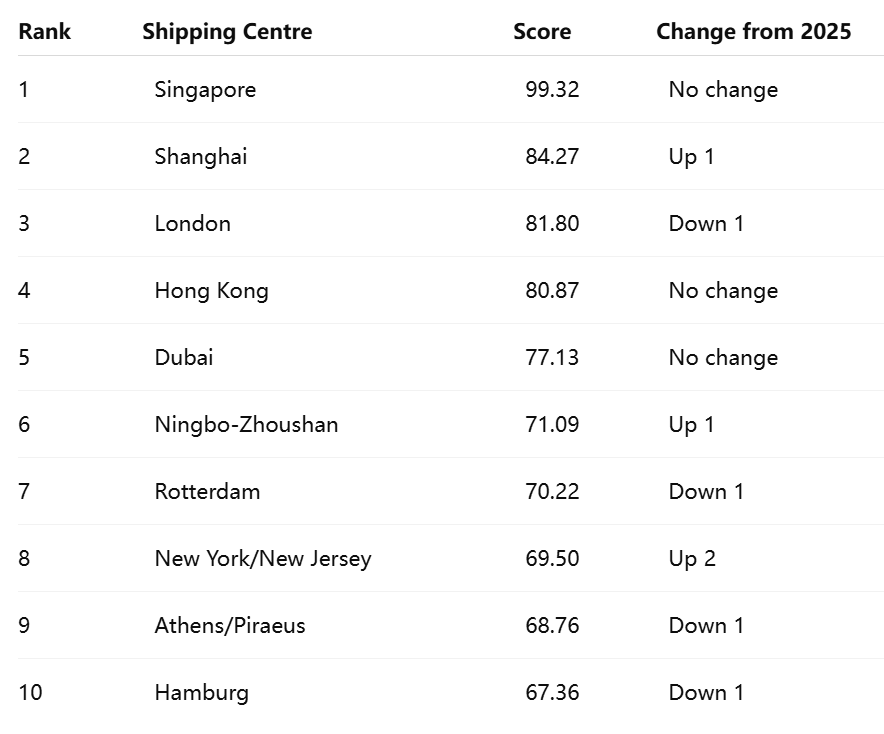Click the Change from 2025 header
Image resolution: width=884 pixels, height=734 pixels.
[x=754, y=32]
